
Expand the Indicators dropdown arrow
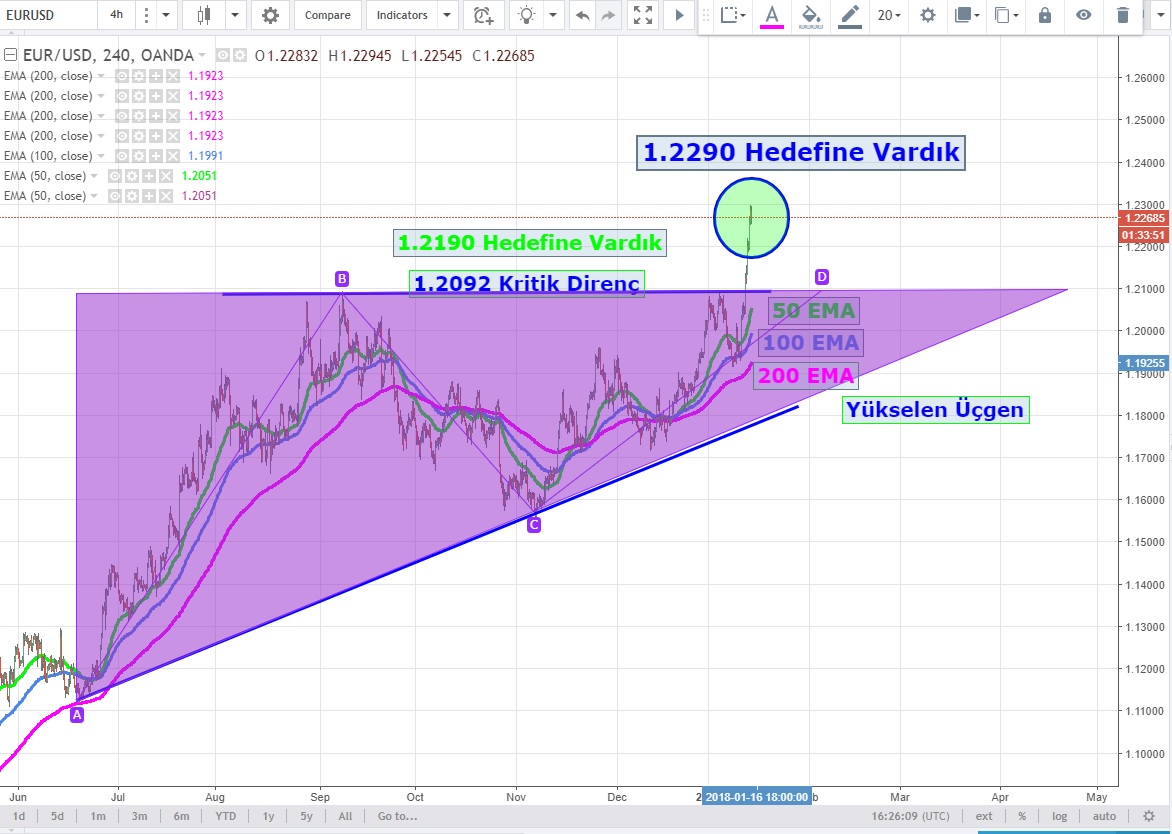pos(446,15)
